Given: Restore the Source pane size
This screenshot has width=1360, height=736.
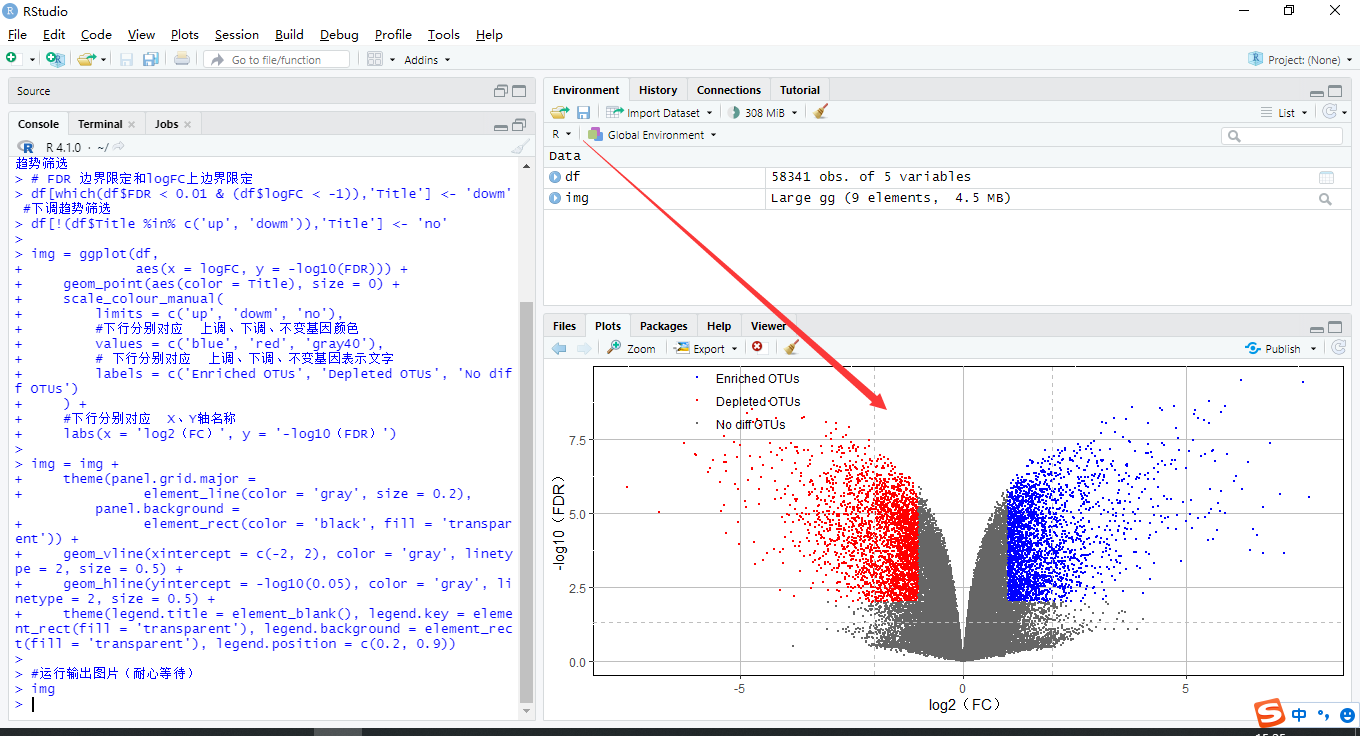Looking at the screenshot, I should (x=501, y=91).
